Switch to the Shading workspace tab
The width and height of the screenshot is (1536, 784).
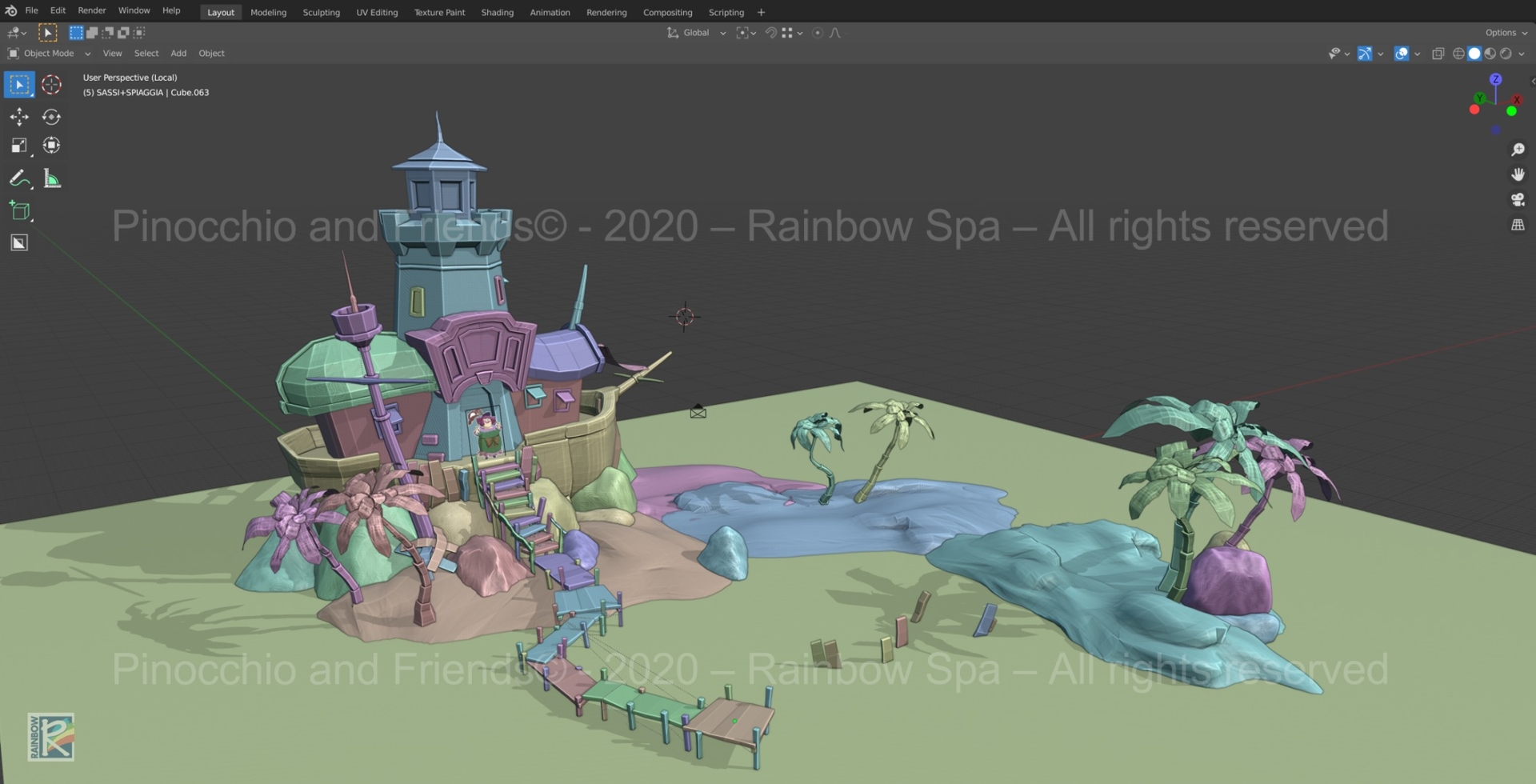[497, 13]
